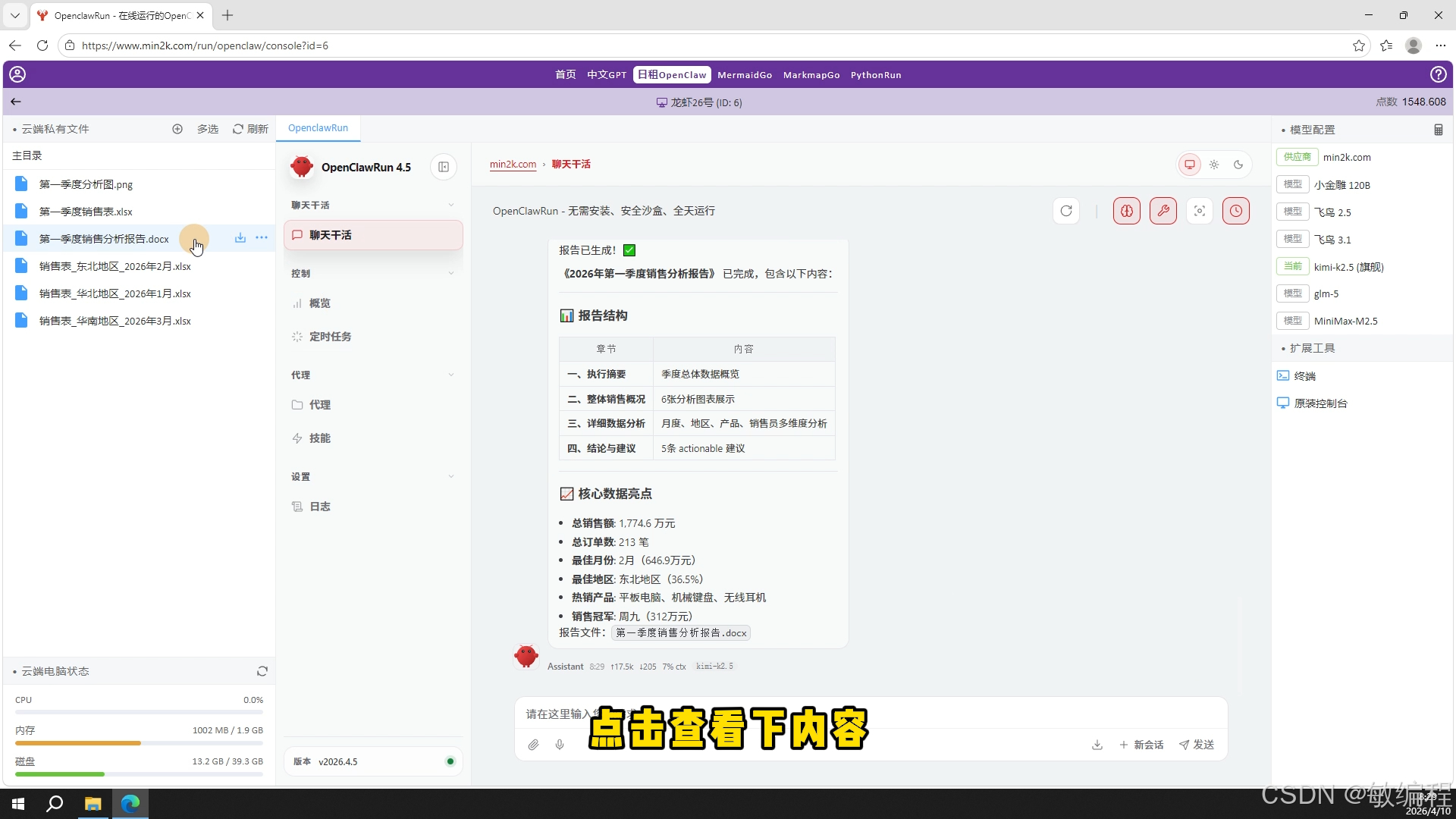Open the 原装控制台 console
The image size is (1456, 819).
pyautogui.click(x=1319, y=403)
